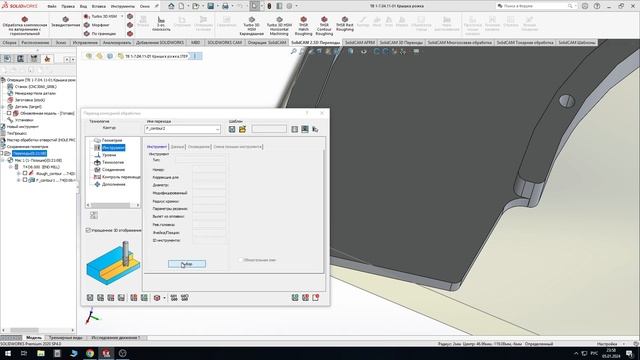Open the Вставка menu
This screenshot has height=360, width=640.
click(x=98, y=7)
